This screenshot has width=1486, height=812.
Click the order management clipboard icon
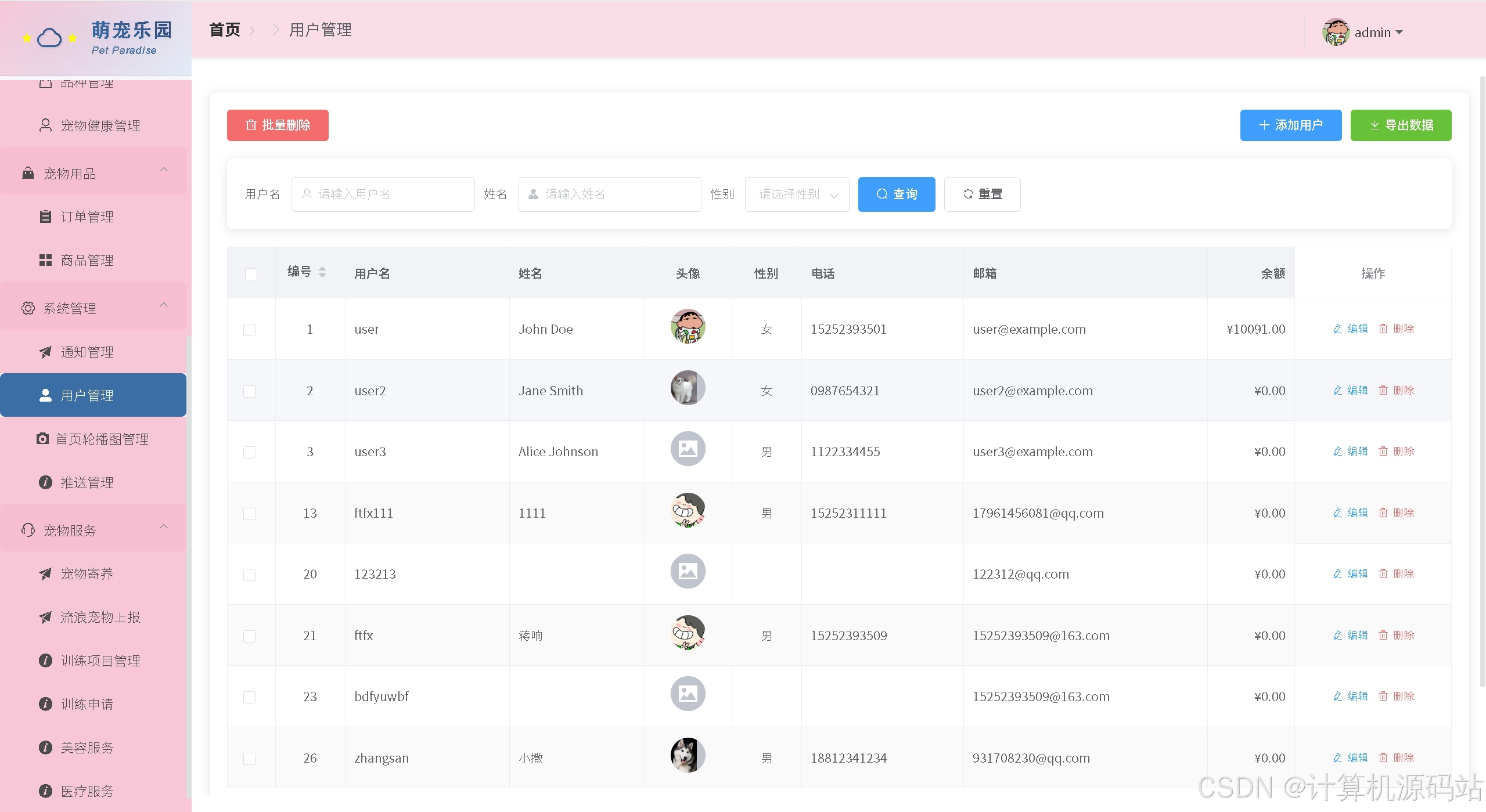(45, 216)
